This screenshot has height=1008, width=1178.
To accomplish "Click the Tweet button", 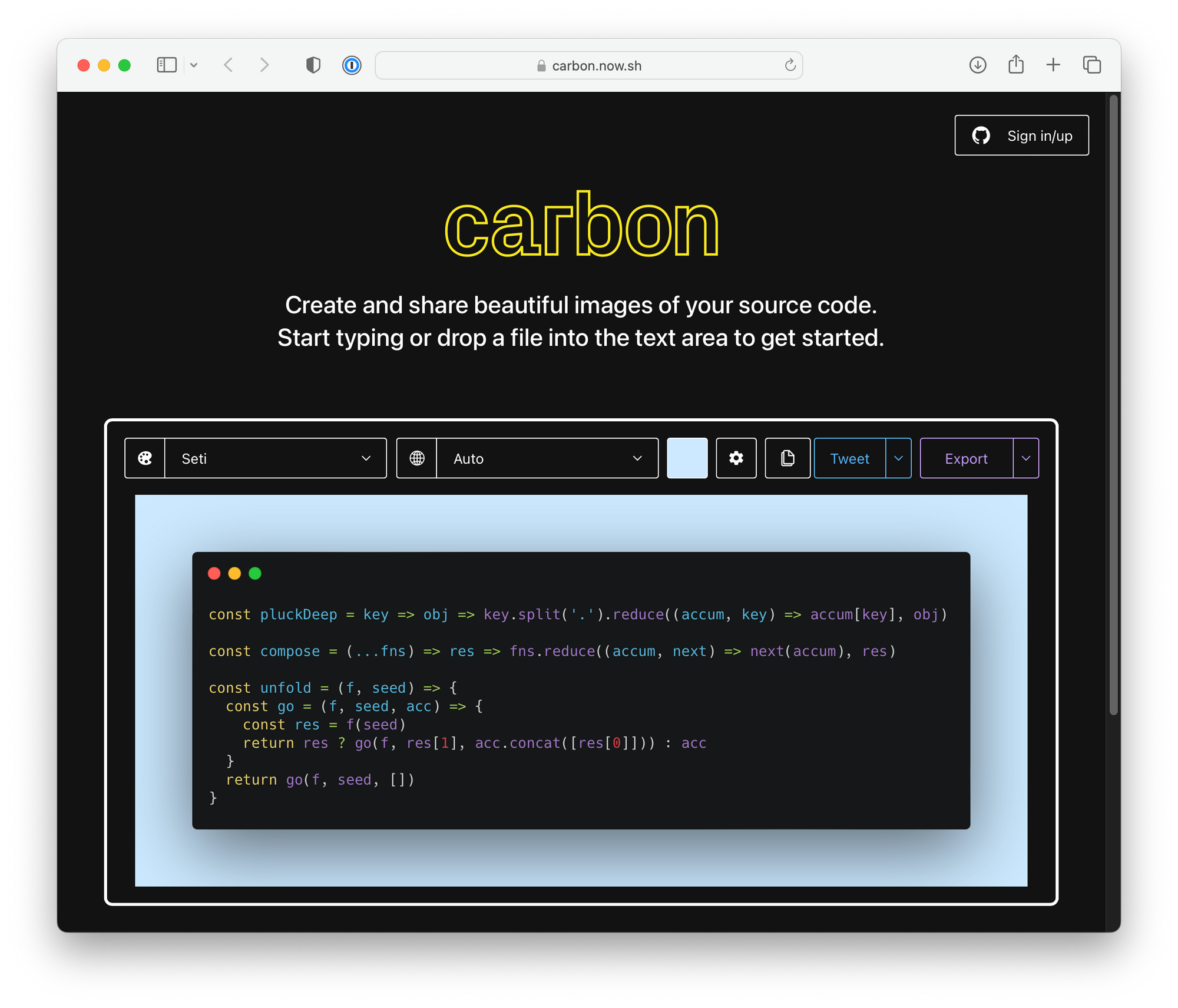I will coord(849,458).
